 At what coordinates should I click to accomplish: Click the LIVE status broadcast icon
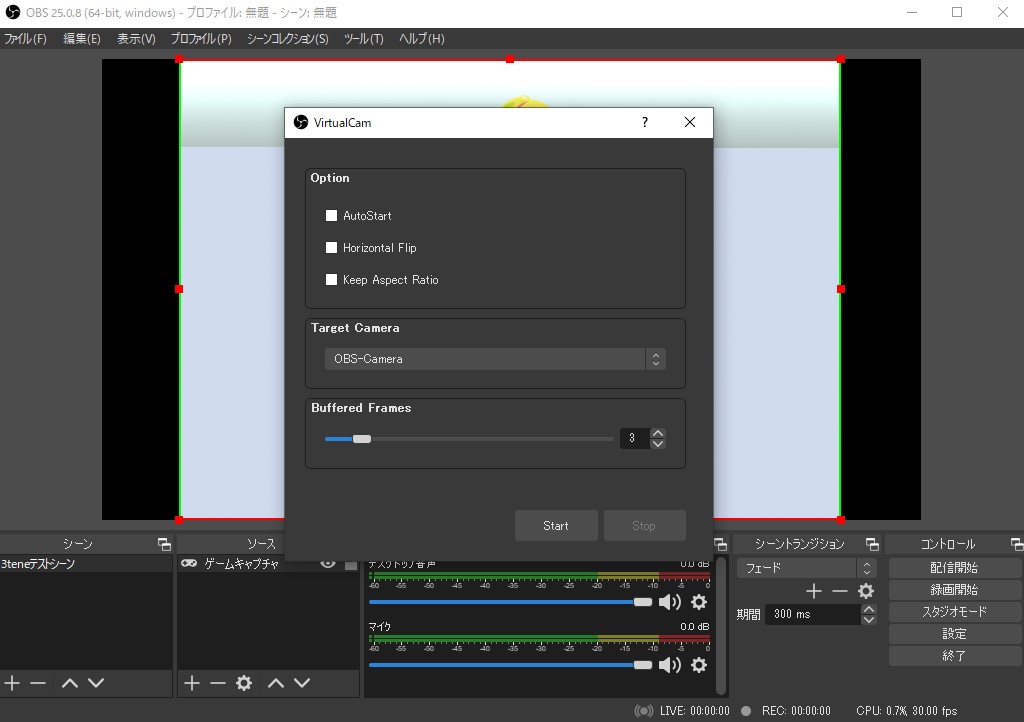click(644, 711)
